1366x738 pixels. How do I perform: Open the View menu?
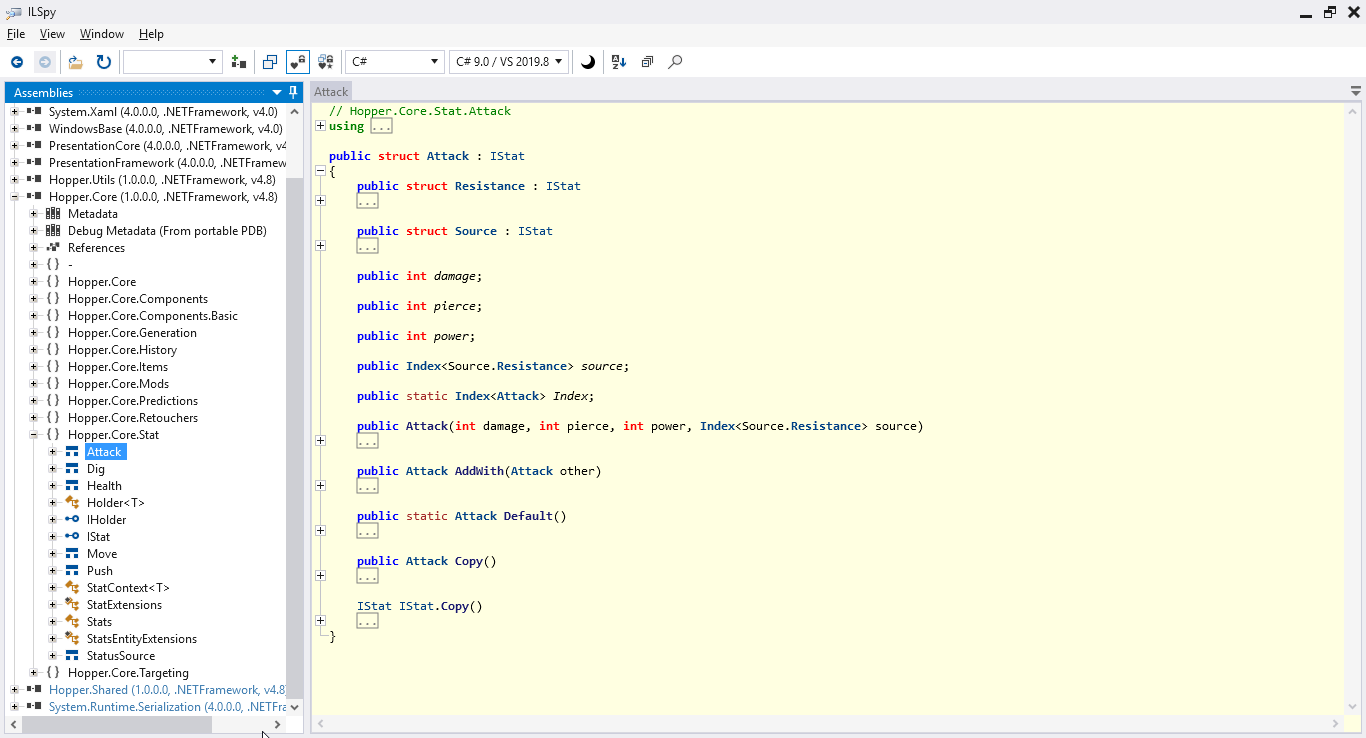(x=52, y=34)
